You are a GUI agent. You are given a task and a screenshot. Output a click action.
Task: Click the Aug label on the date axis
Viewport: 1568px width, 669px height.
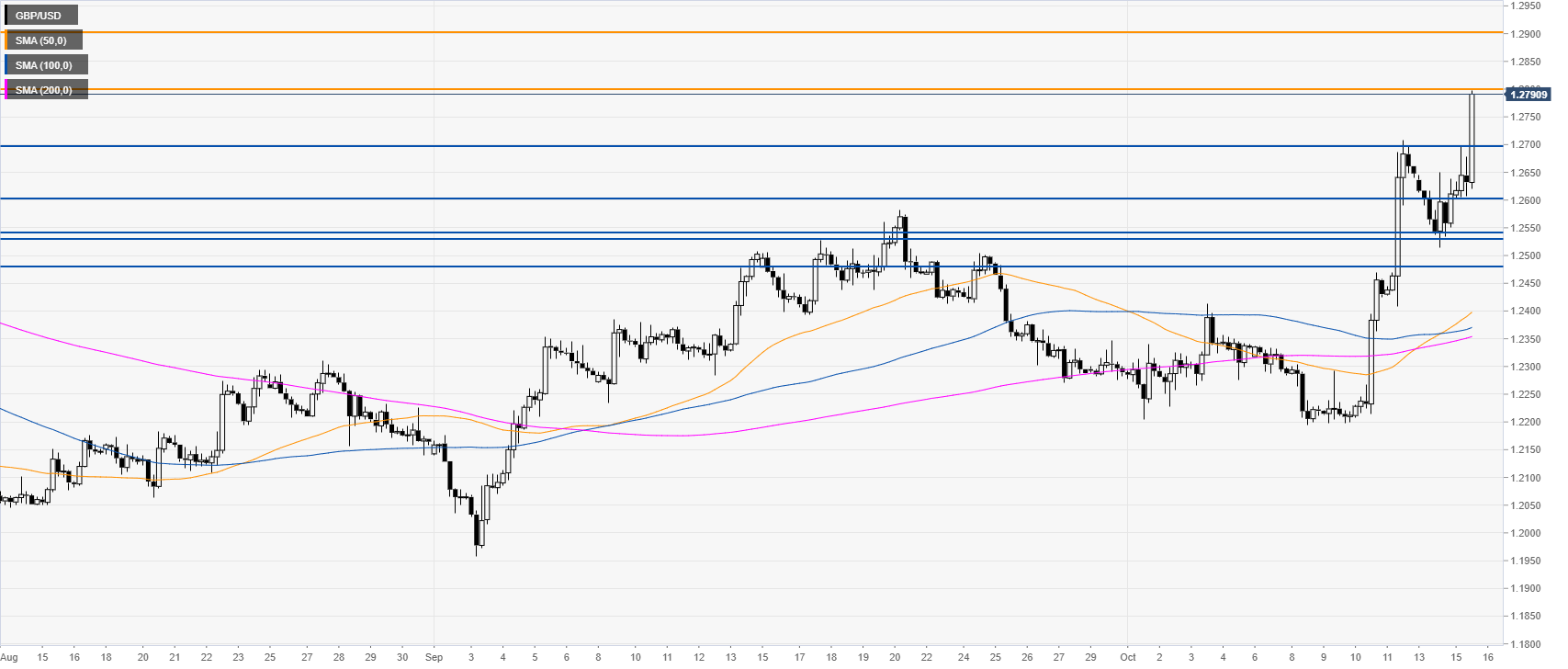pos(9,657)
